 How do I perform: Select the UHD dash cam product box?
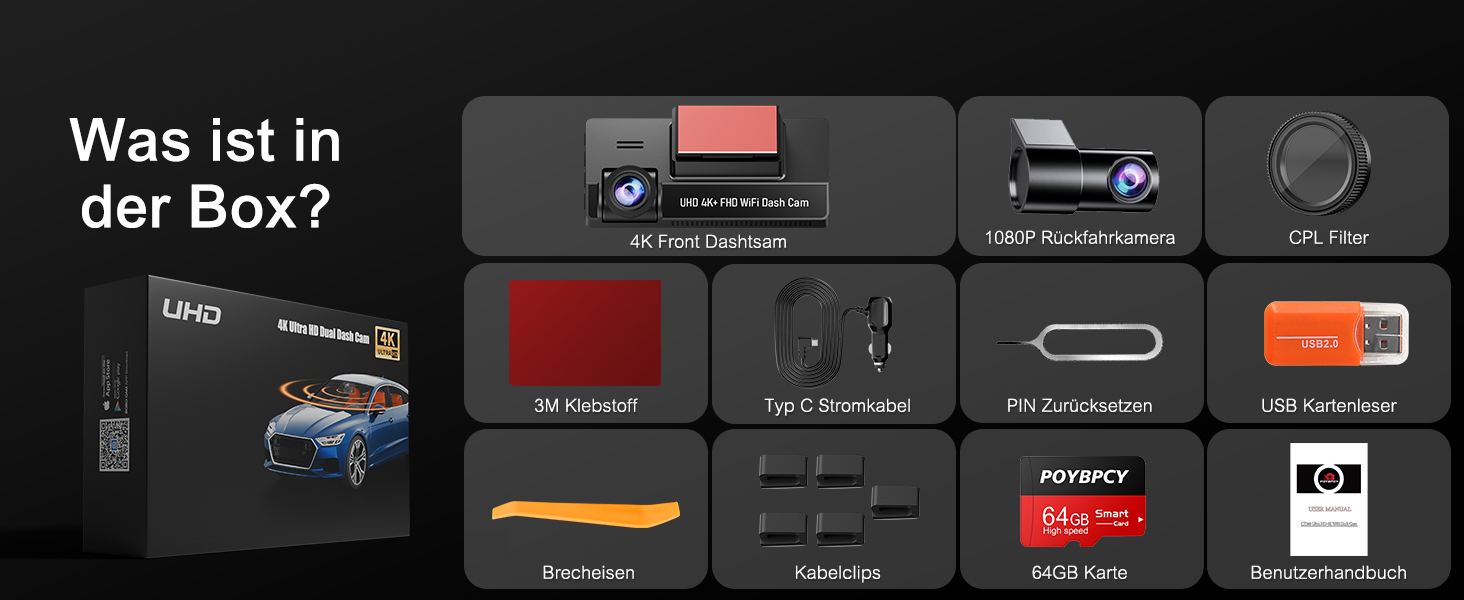click(246, 417)
